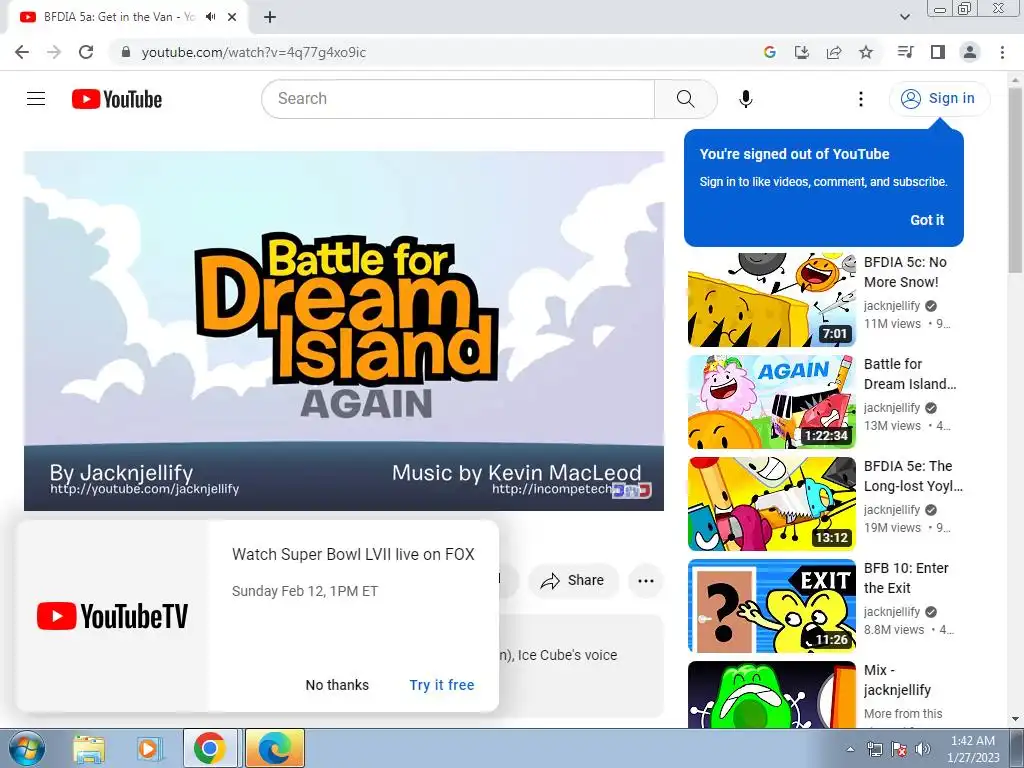Open the Chrome profile avatar
This screenshot has height=768, width=1024.
click(970, 52)
